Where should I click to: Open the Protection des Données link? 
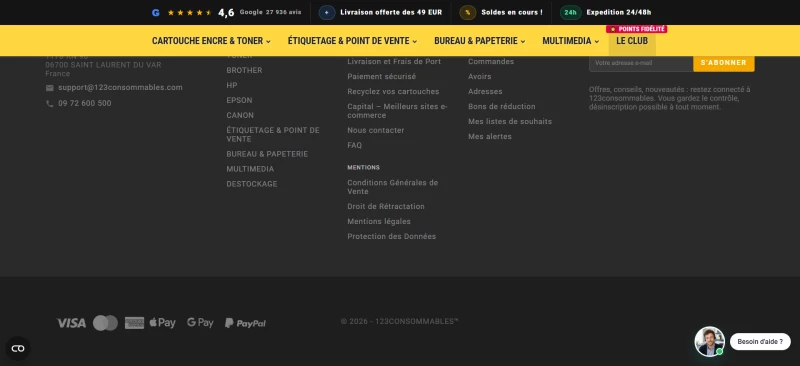[x=392, y=236]
